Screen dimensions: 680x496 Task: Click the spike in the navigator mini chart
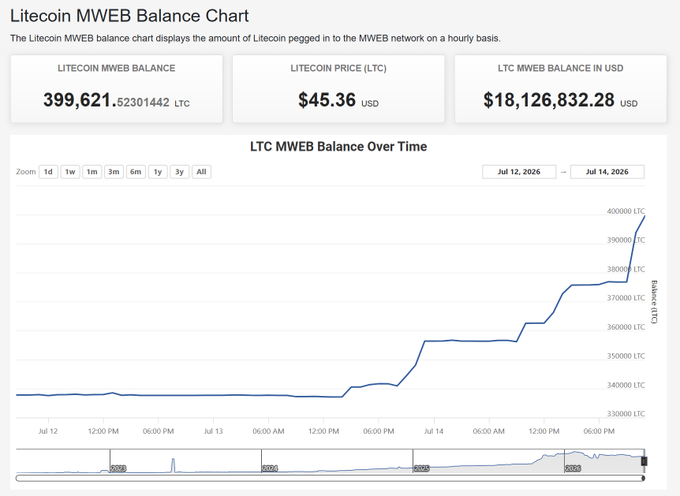click(173, 464)
